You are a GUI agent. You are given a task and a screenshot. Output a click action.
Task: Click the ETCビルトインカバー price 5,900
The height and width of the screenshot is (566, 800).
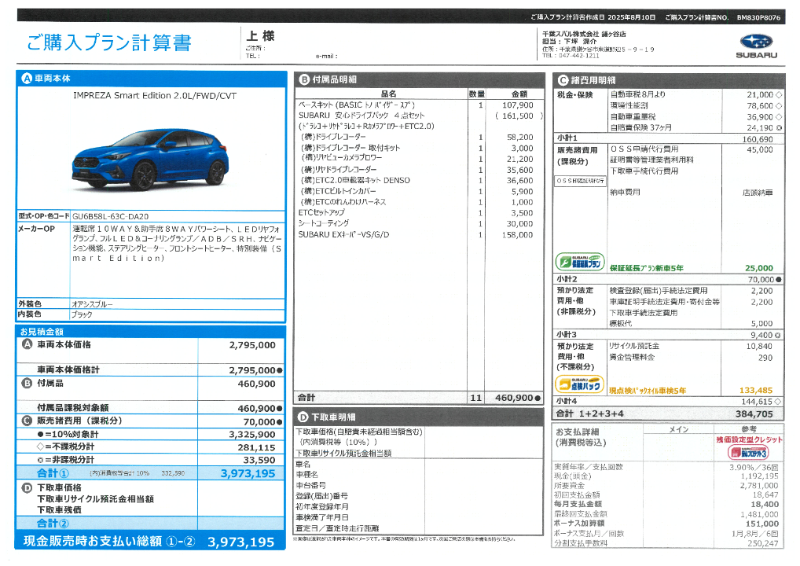[522, 191]
